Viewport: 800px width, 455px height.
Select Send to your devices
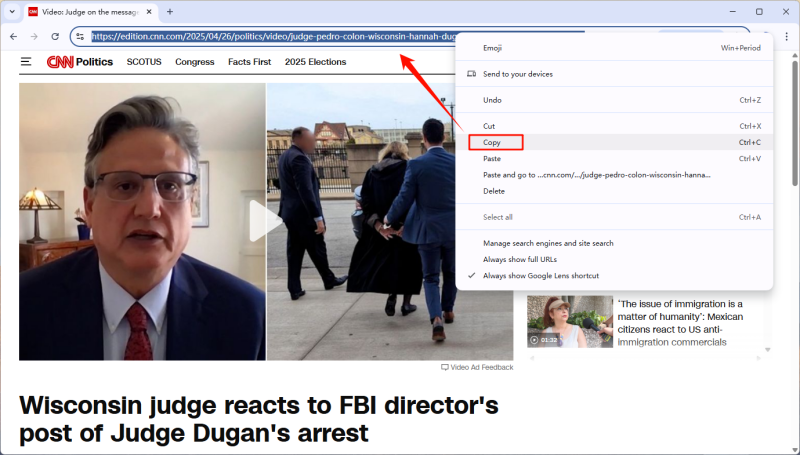tap(614, 74)
